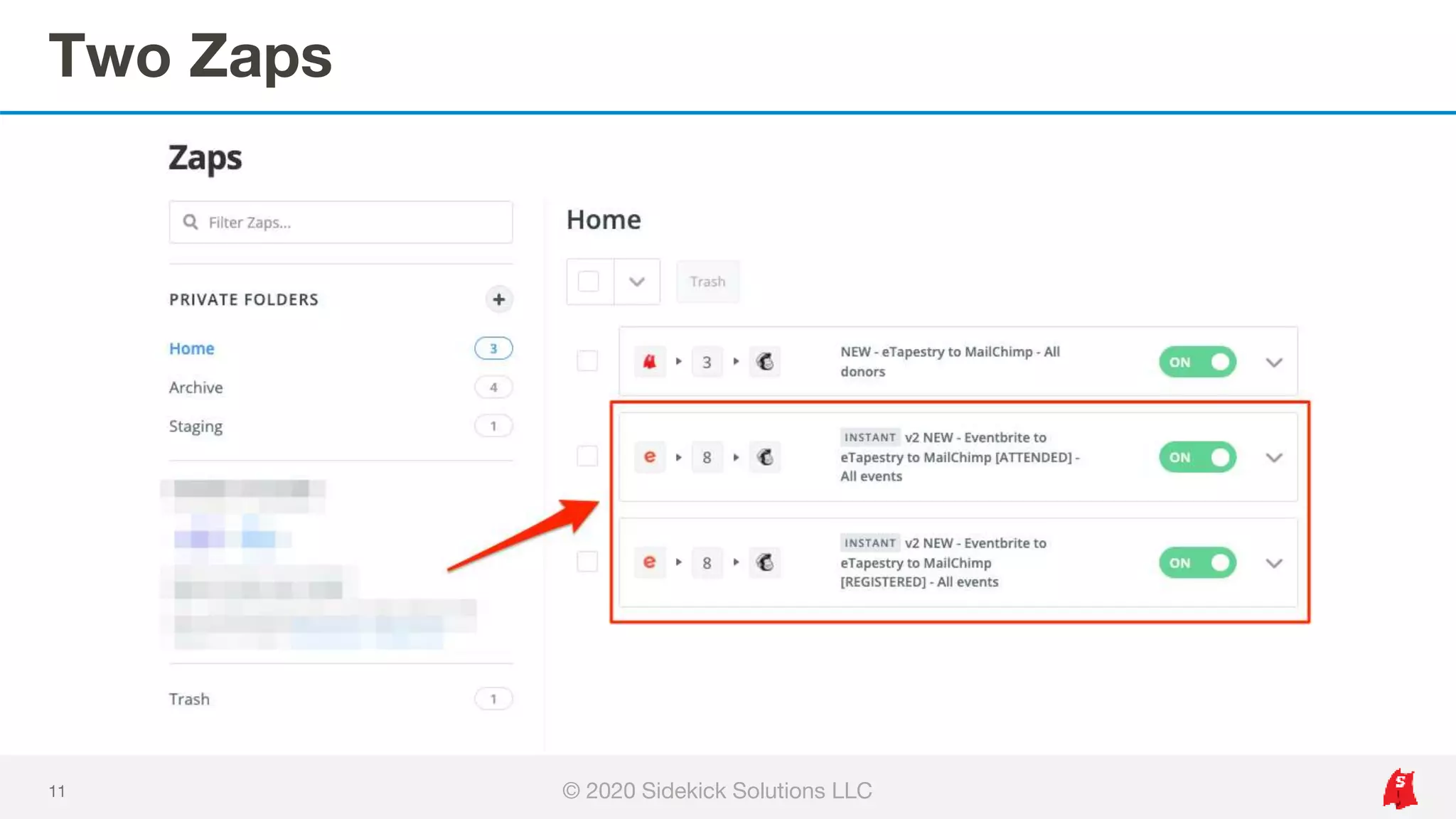Click the MailChimp icon in the REGISTERED zap
Viewport: 1456px width, 819px height.
coord(765,562)
